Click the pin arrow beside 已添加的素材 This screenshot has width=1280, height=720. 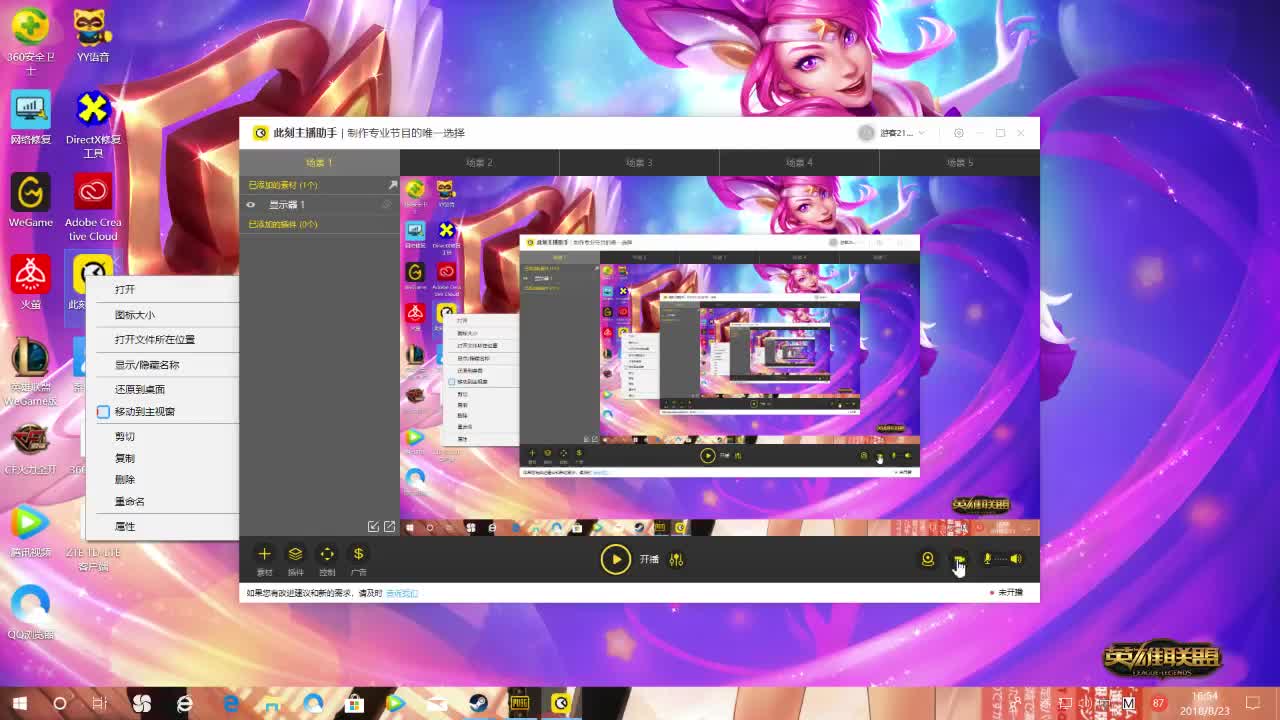coord(392,185)
